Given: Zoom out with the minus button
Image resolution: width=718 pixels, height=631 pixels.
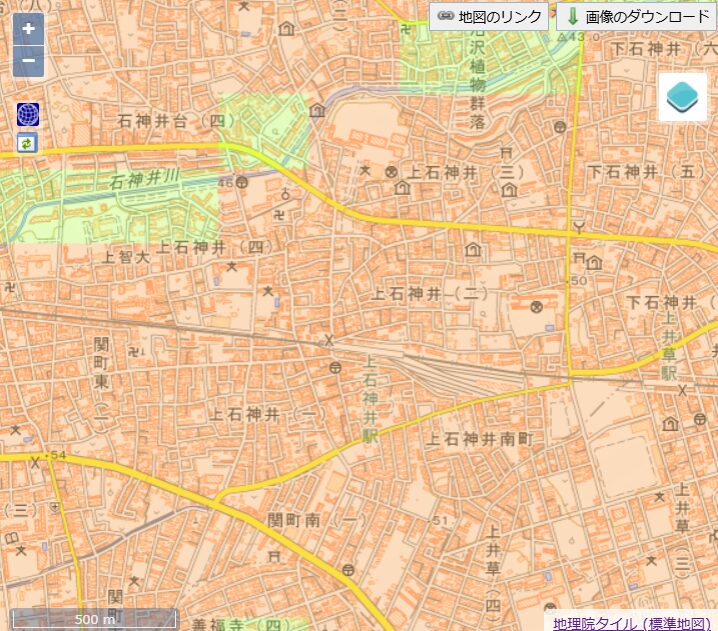Looking at the screenshot, I should pos(28,61).
